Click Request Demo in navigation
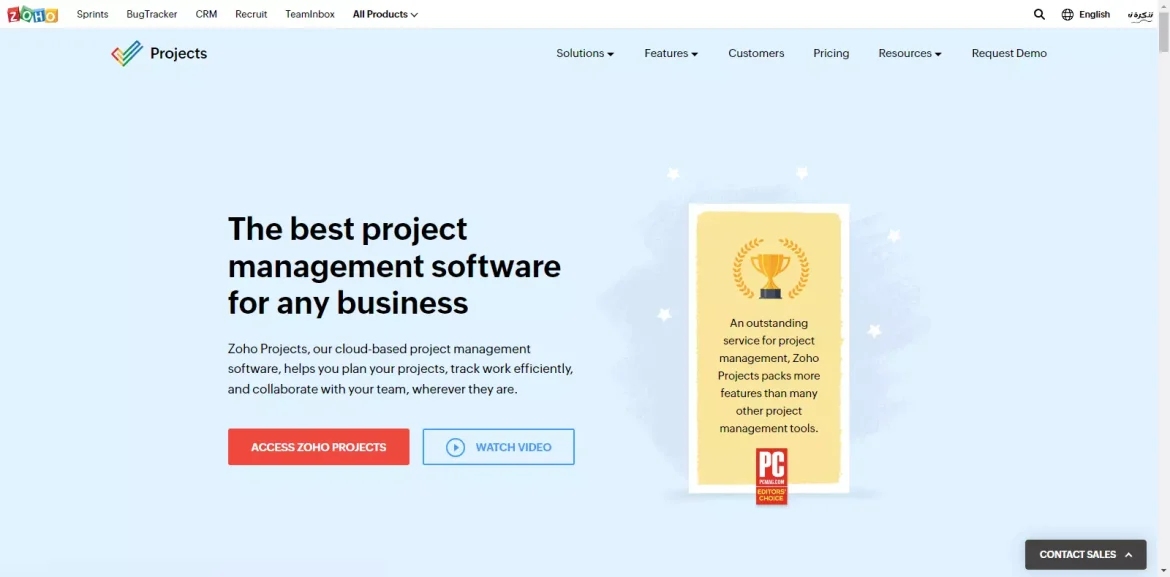Screen dimensions: 1170x577 [x=1009, y=54]
